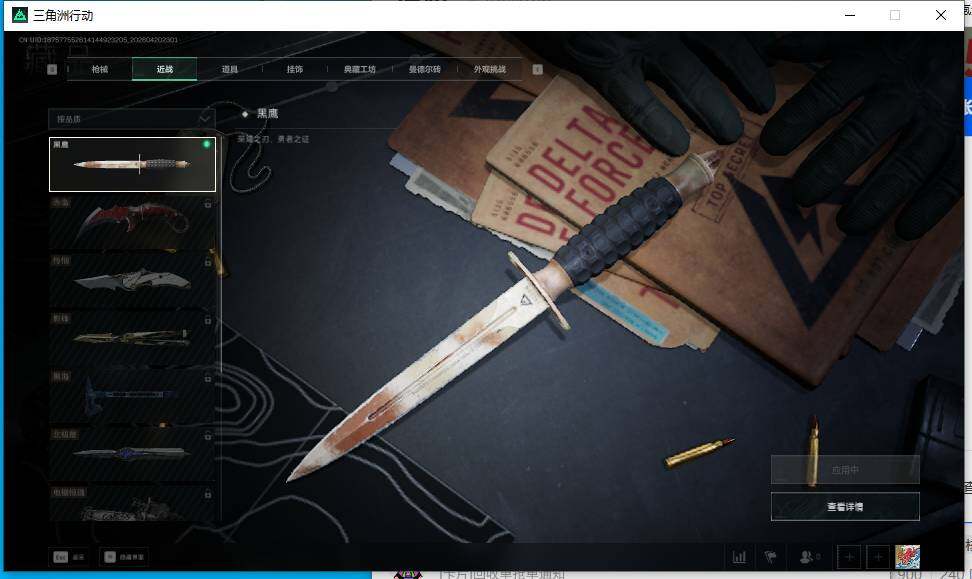This screenshot has width=972, height=579.
Task: Click the colorful artwork thumbnail in bottom corner
Action: (907, 557)
